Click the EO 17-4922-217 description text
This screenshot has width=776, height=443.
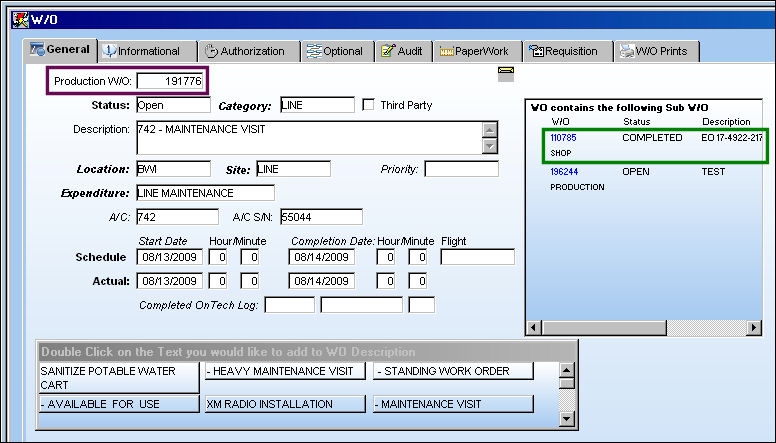point(732,138)
